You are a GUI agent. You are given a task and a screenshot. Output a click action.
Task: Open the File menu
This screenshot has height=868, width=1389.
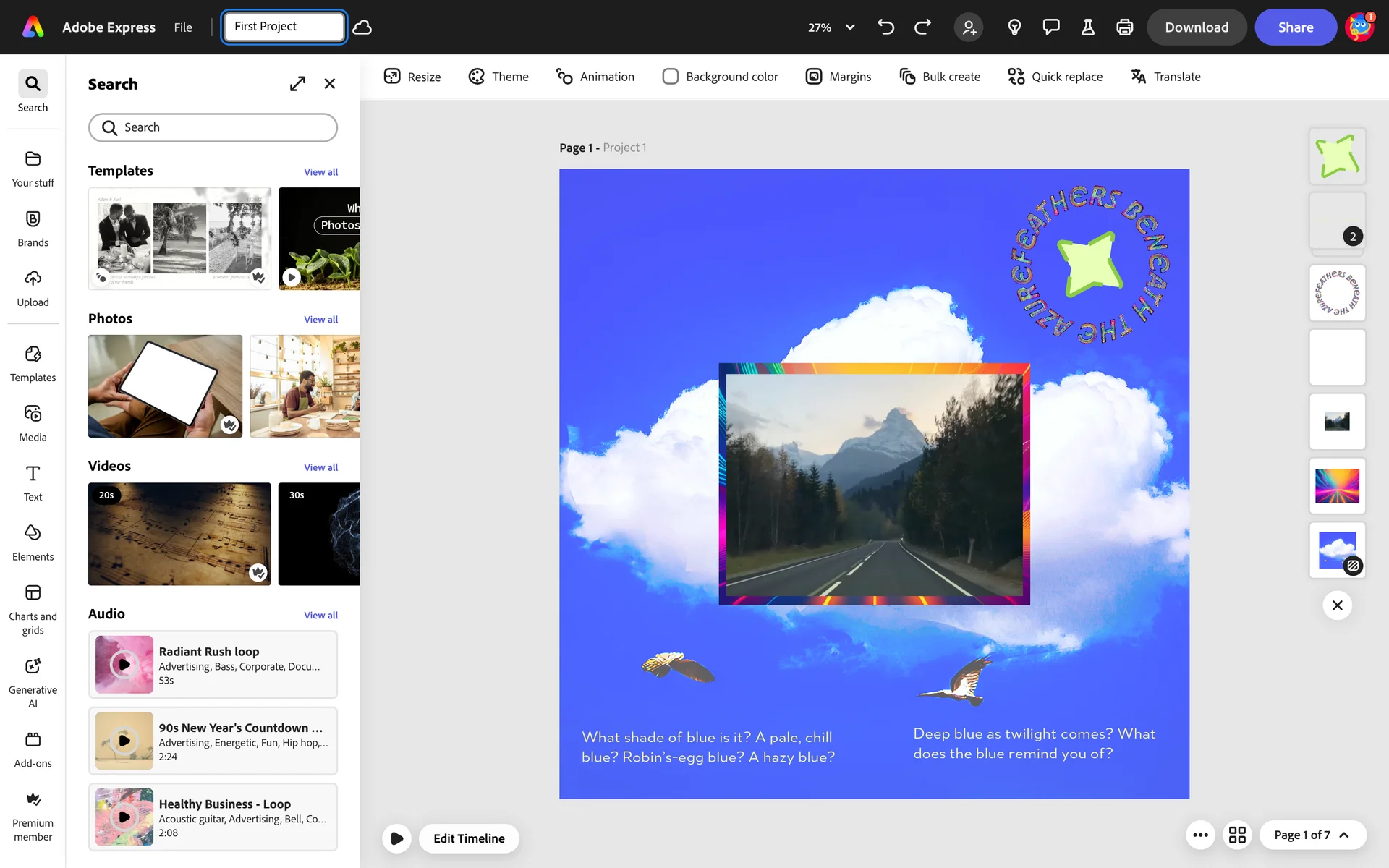183,27
